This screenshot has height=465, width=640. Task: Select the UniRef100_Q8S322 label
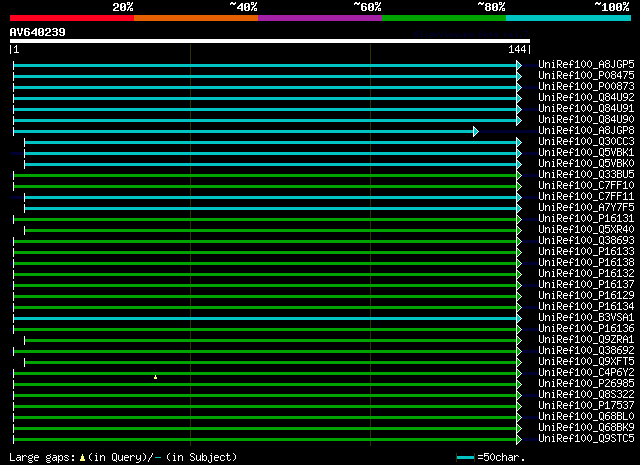click(586, 395)
